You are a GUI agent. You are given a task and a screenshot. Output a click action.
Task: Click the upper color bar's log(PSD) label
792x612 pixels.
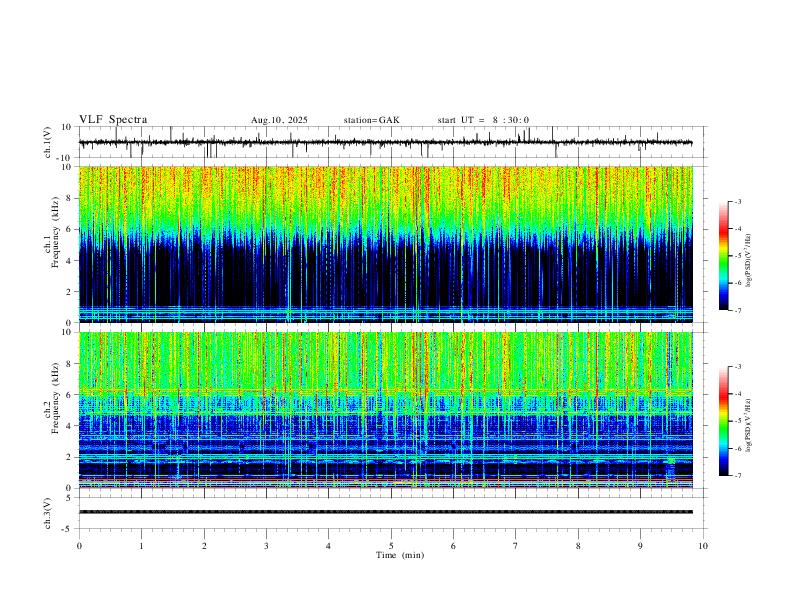[749, 261]
